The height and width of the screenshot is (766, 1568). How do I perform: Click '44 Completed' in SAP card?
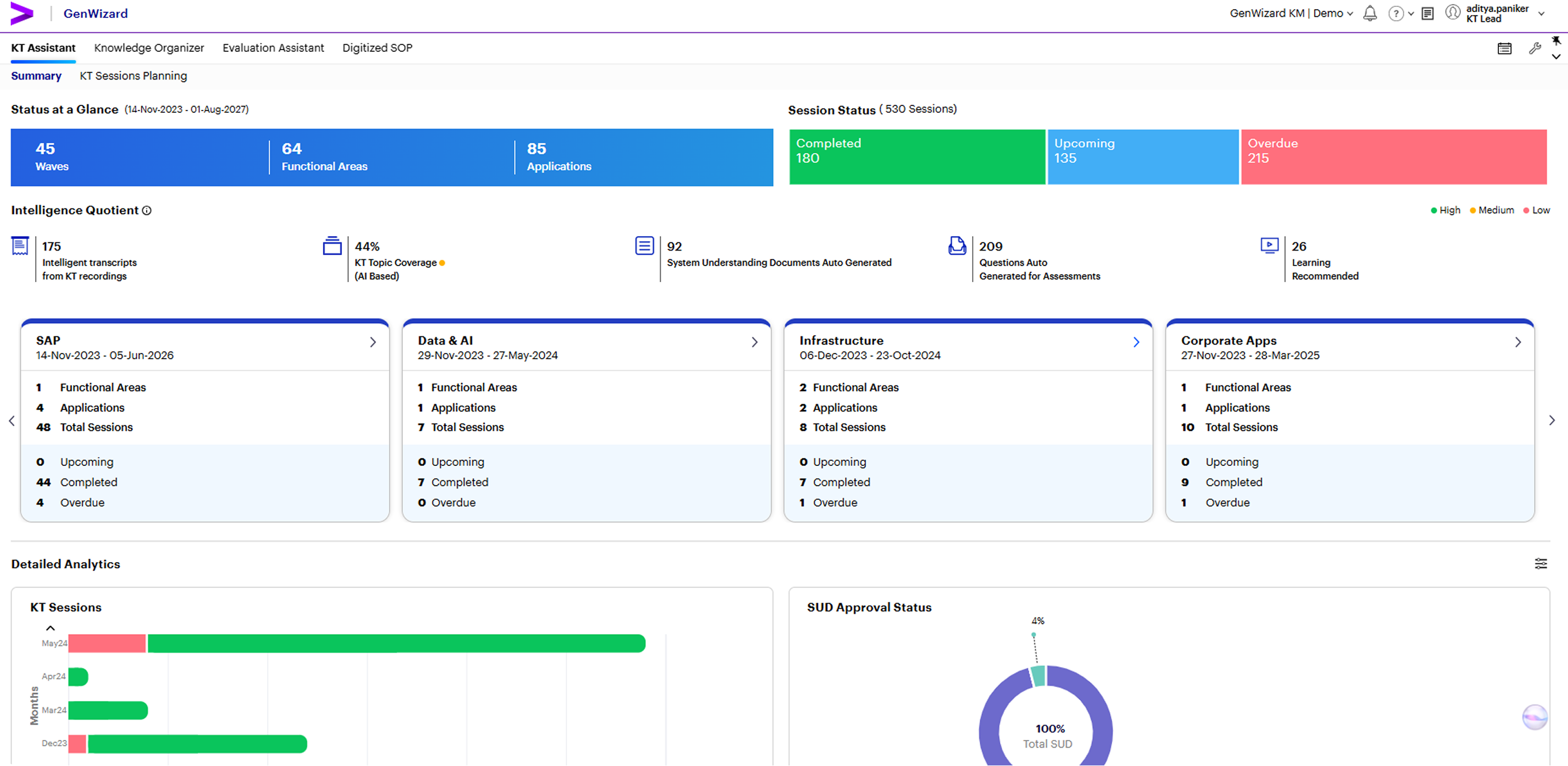click(x=77, y=482)
